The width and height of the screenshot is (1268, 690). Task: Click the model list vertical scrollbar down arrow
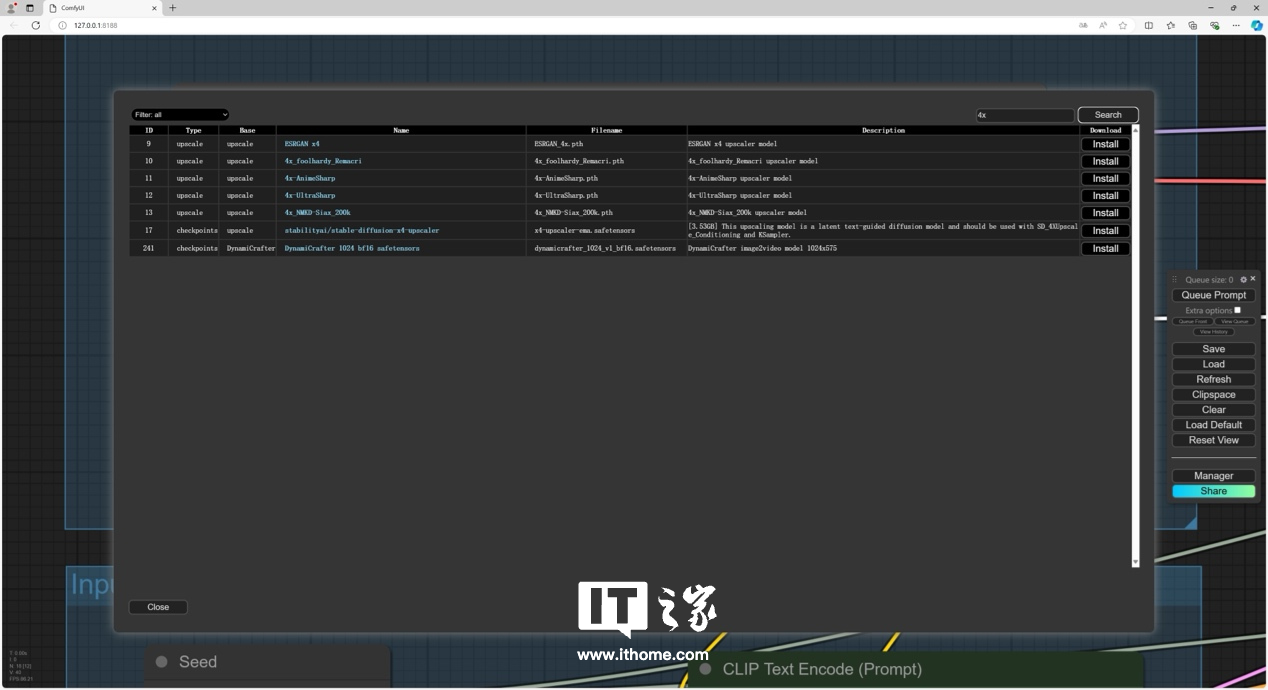point(1135,563)
